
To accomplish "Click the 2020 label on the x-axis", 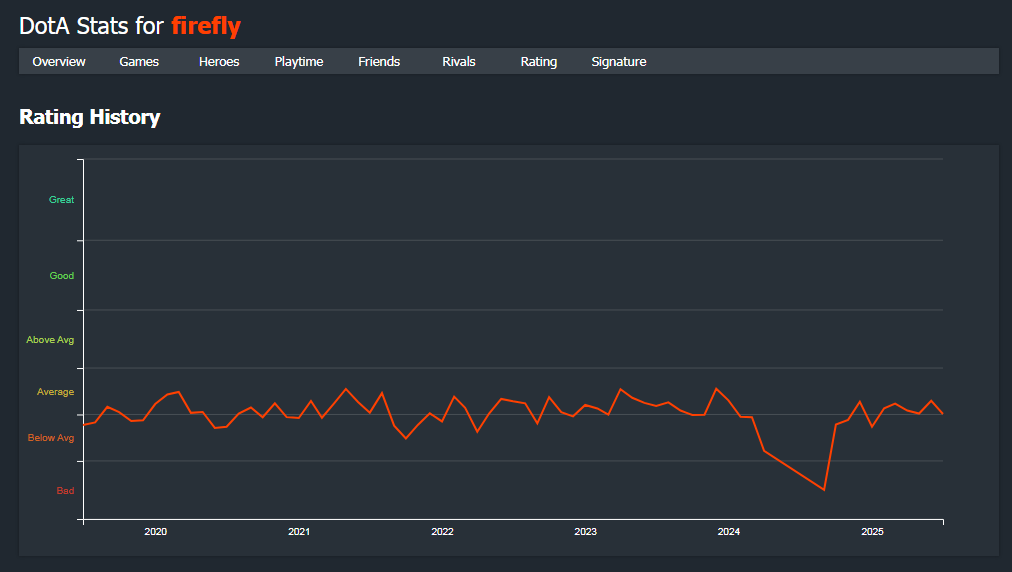I will (x=156, y=531).
